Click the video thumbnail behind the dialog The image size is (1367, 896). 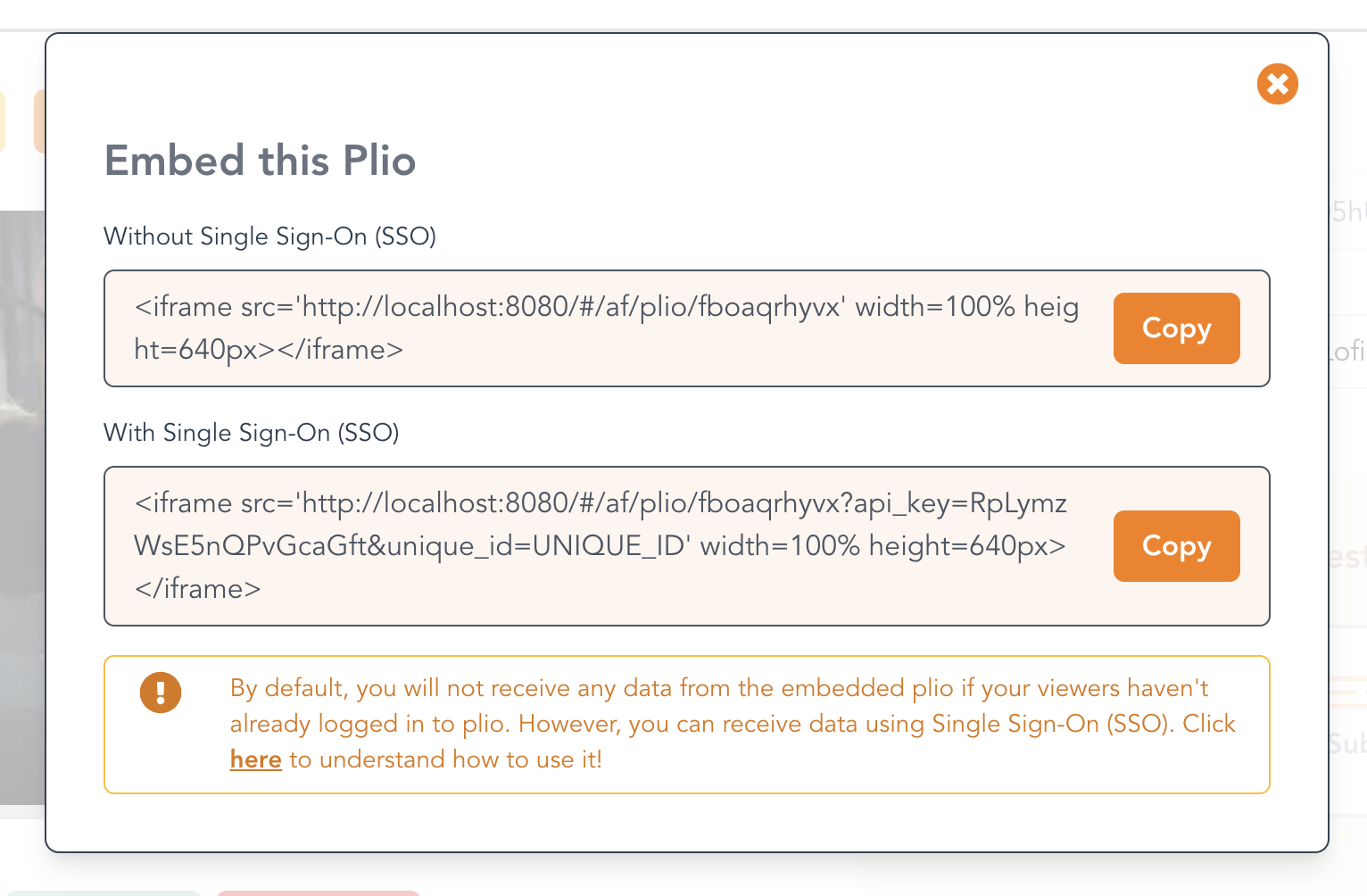tap(21, 500)
